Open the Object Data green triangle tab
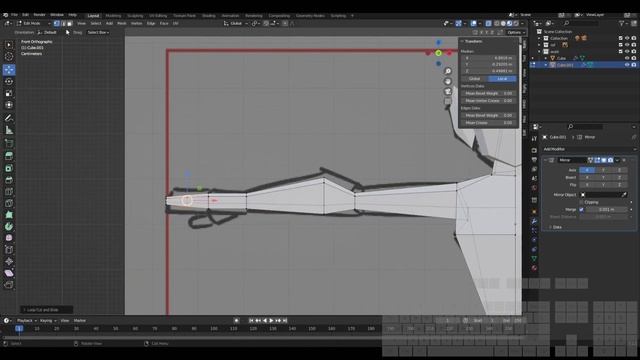The height and width of the screenshot is (360, 640). coord(534,258)
